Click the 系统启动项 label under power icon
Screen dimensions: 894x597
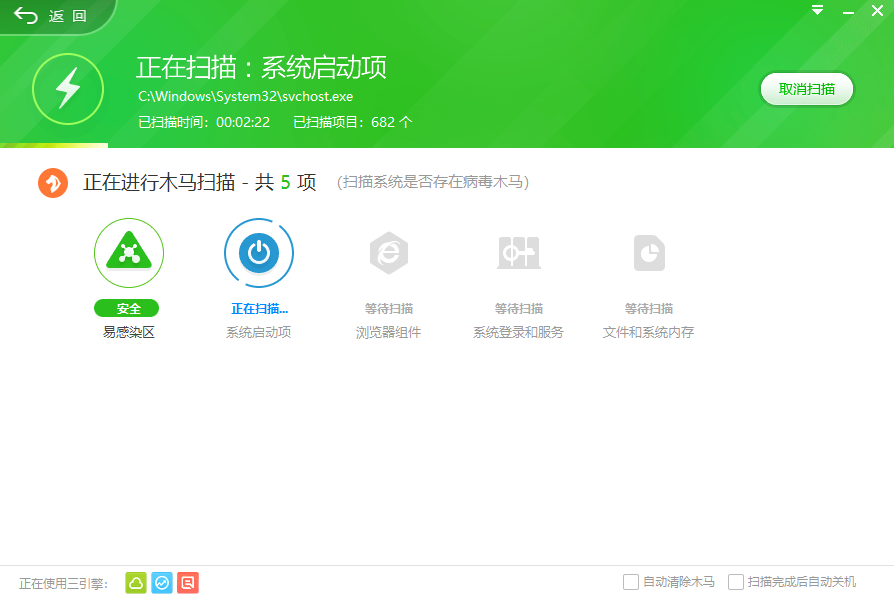(x=259, y=332)
